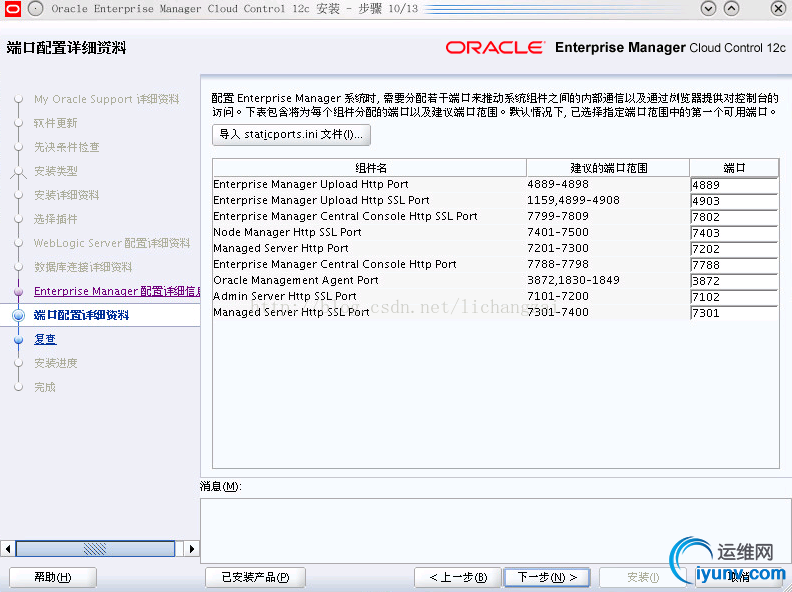Viewport: 792px width, 592px height.
Task: Open the 复查 review step link
Action: pos(45,339)
